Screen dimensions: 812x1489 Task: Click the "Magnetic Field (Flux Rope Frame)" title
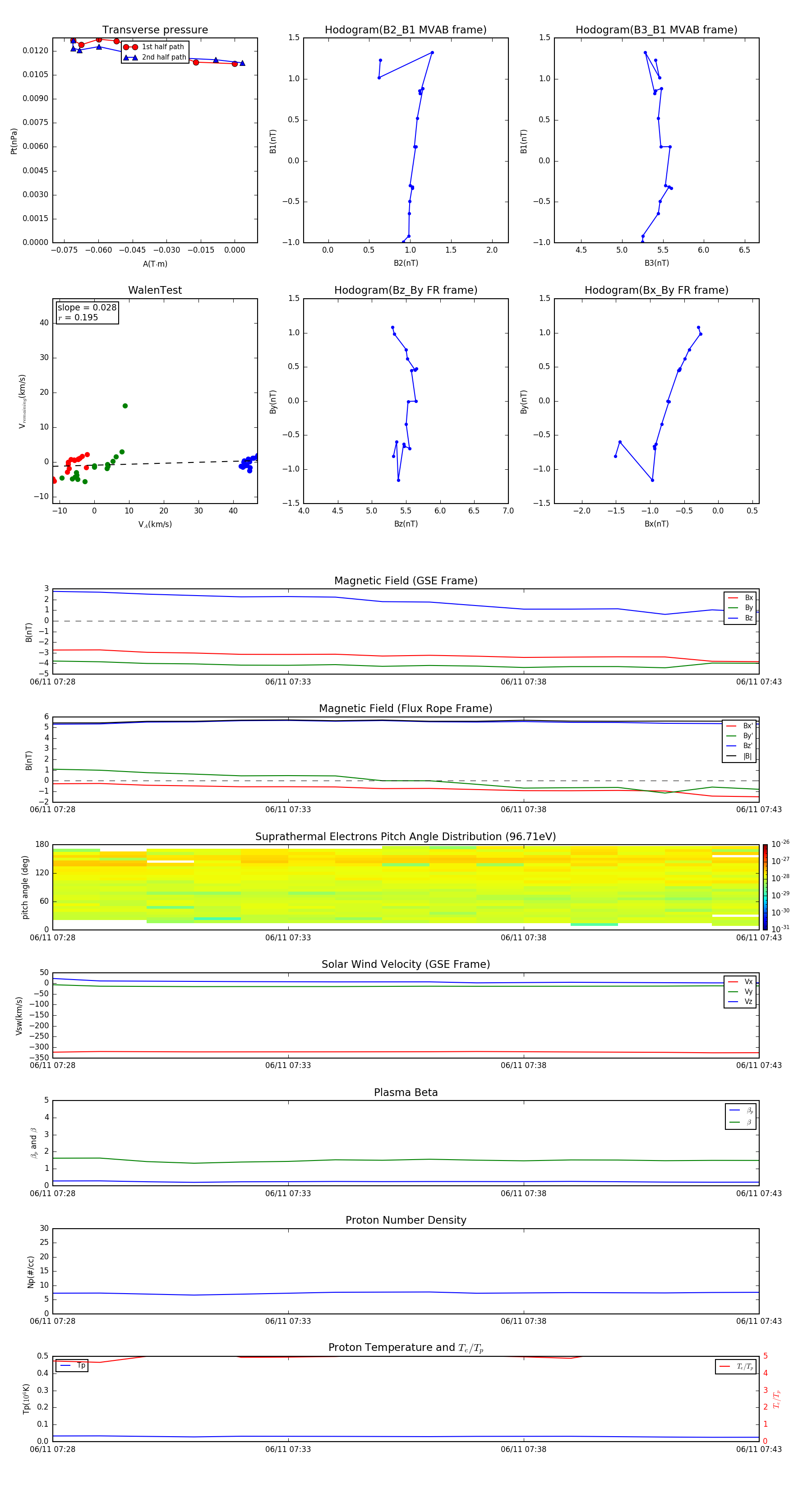(x=406, y=709)
